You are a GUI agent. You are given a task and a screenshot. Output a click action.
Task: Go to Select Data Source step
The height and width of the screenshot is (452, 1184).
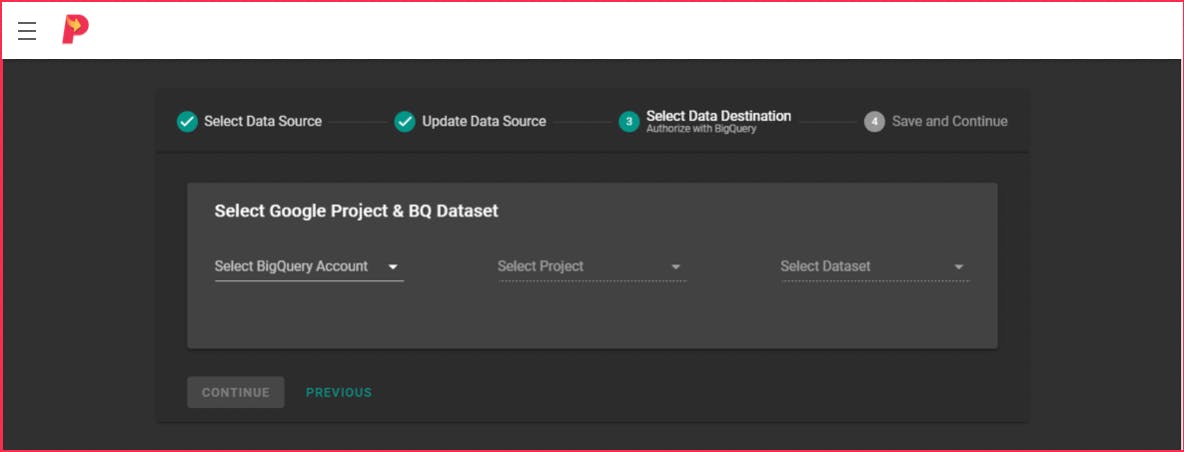pos(263,122)
